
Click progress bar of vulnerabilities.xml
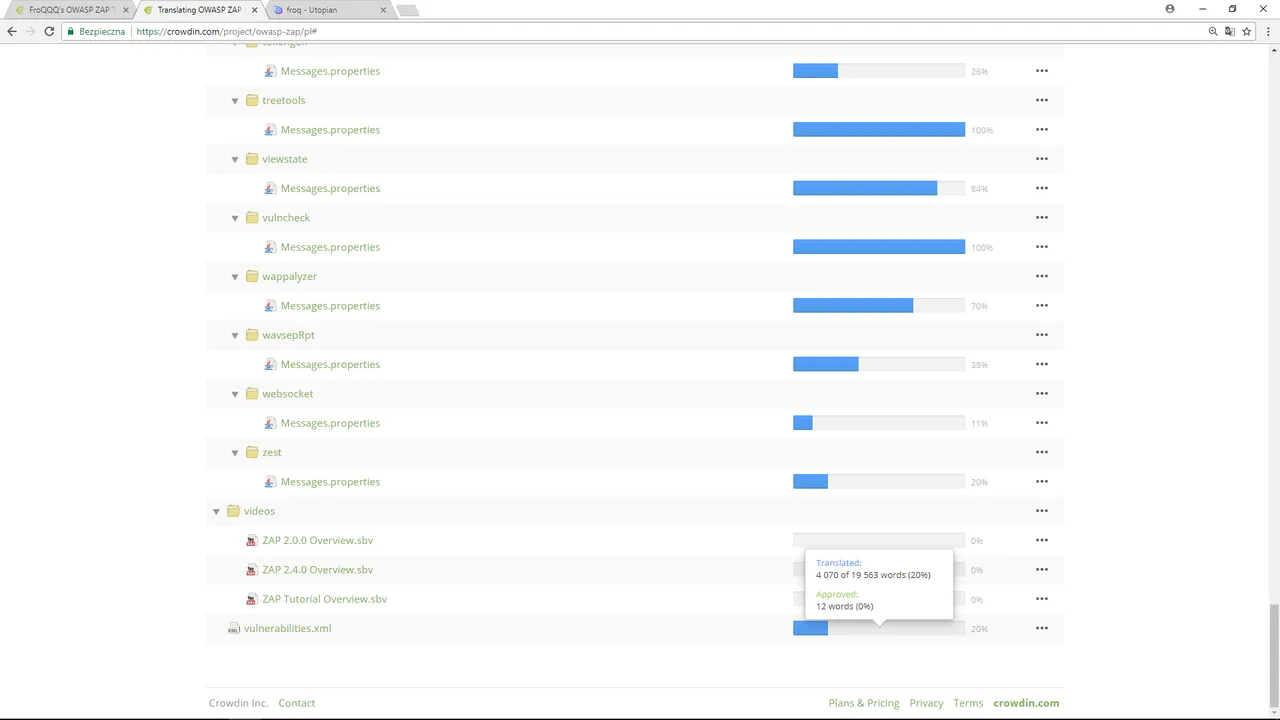click(x=879, y=628)
